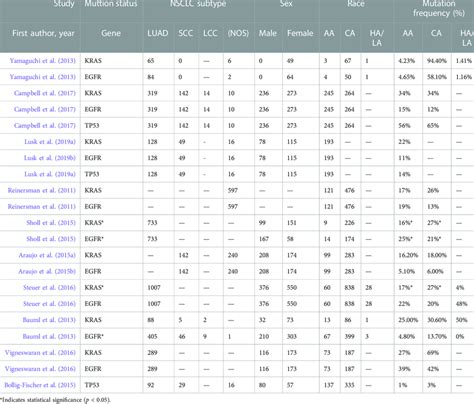Follow the Araujo et al. (2015a) citation link
Screen dimensions: 474x404
point(47,255)
